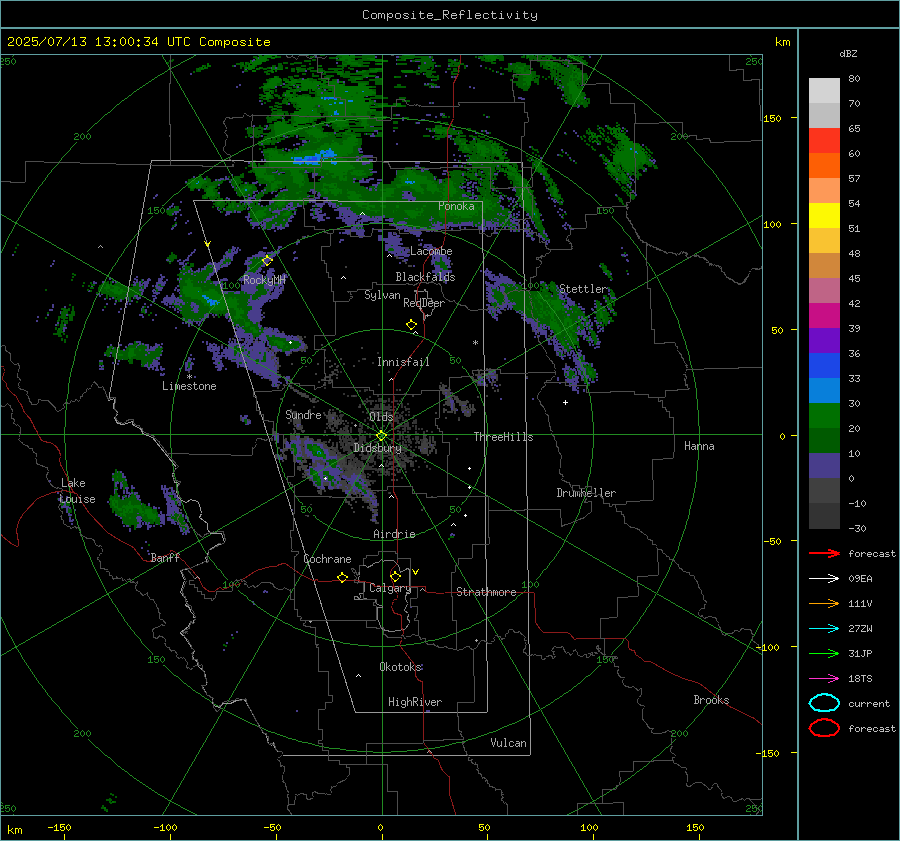This screenshot has width=900, height=841.
Task: Click the red forecast ellipse icon
Action: [x=824, y=728]
